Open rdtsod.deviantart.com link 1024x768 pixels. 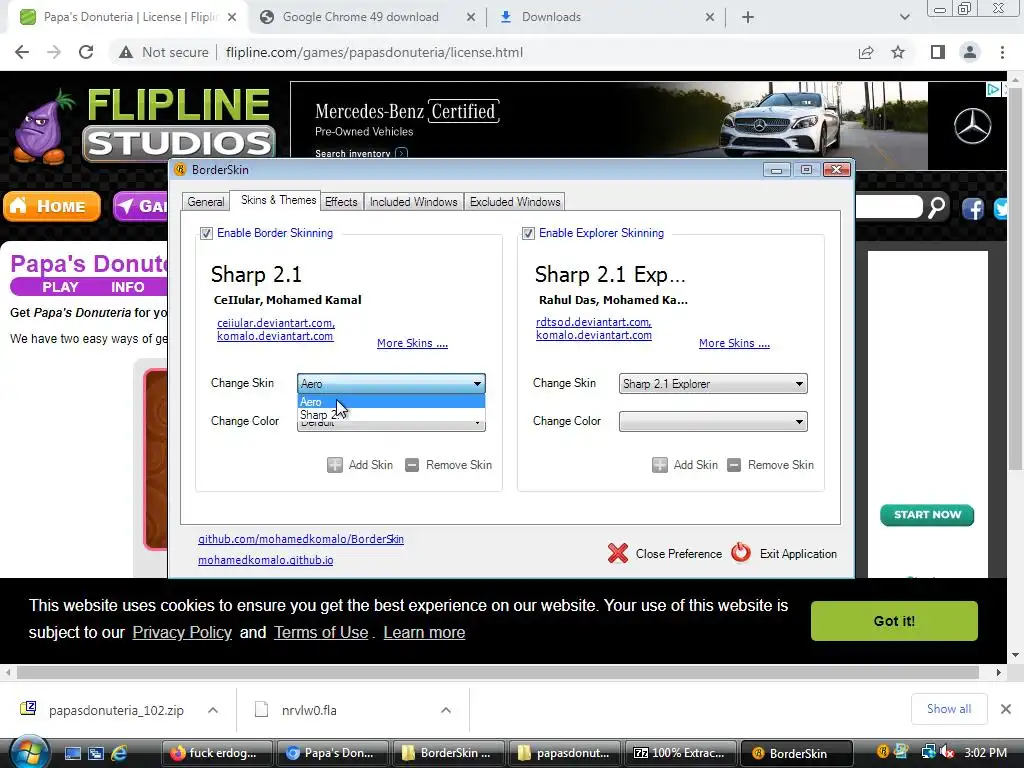click(x=594, y=322)
